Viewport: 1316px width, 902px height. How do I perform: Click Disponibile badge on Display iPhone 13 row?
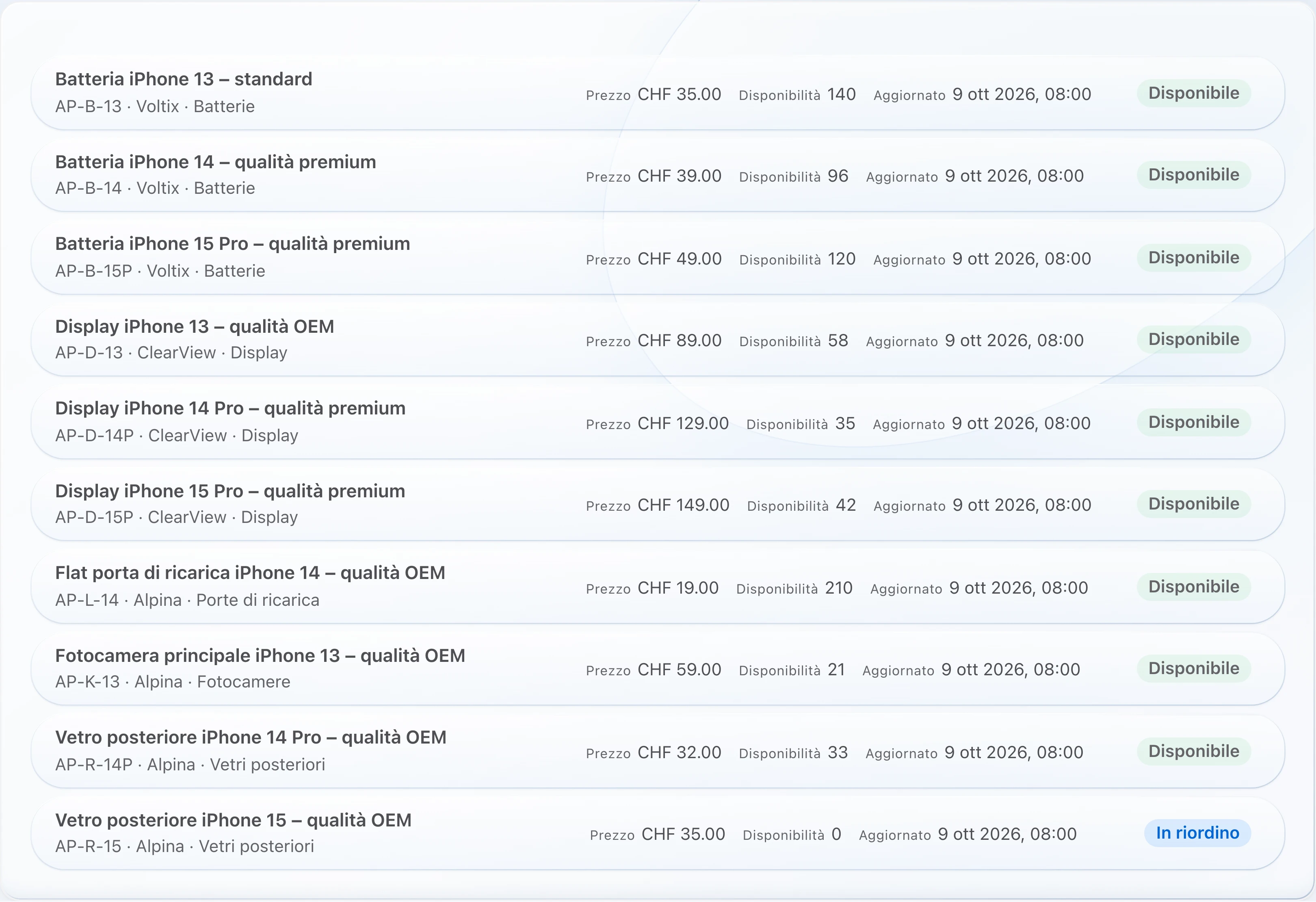pos(1194,339)
